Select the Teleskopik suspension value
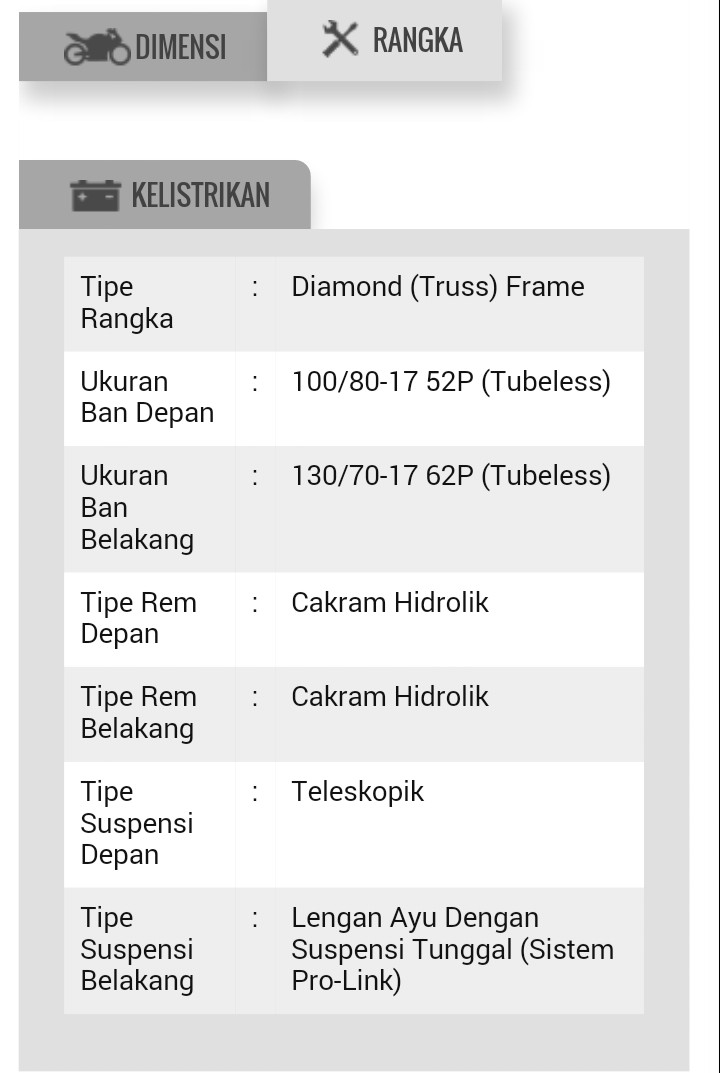 pos(358,792)
